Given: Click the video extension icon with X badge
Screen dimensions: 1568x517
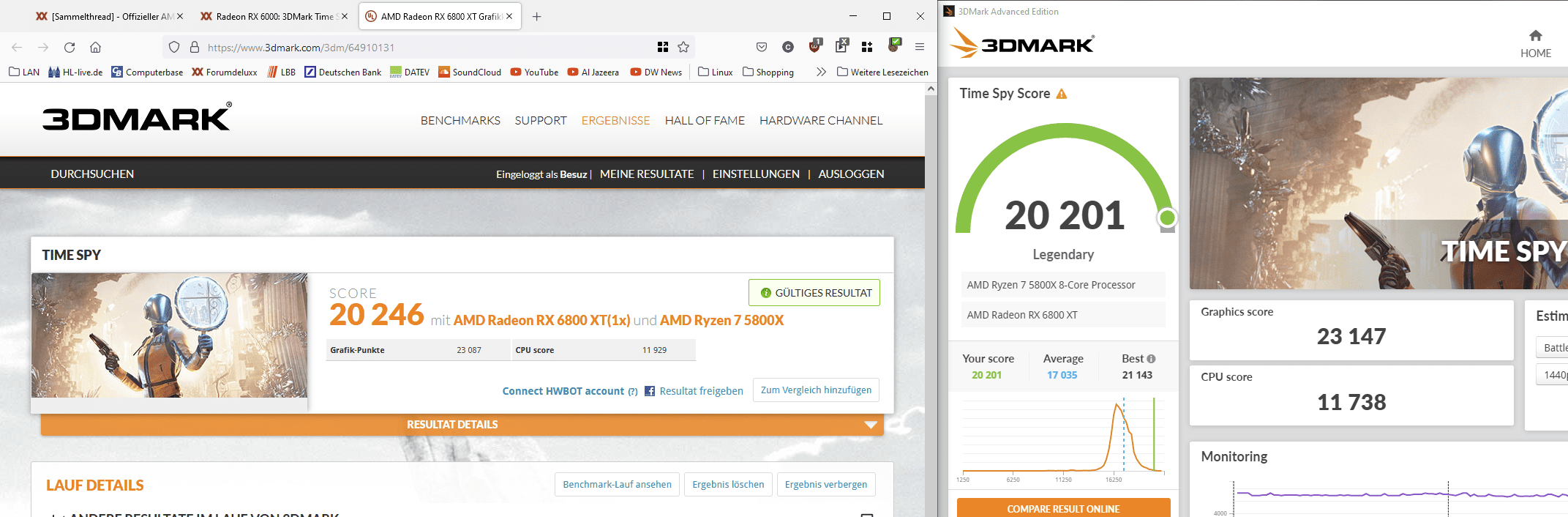Looking at the screenshot, I should tap(841, 45).
